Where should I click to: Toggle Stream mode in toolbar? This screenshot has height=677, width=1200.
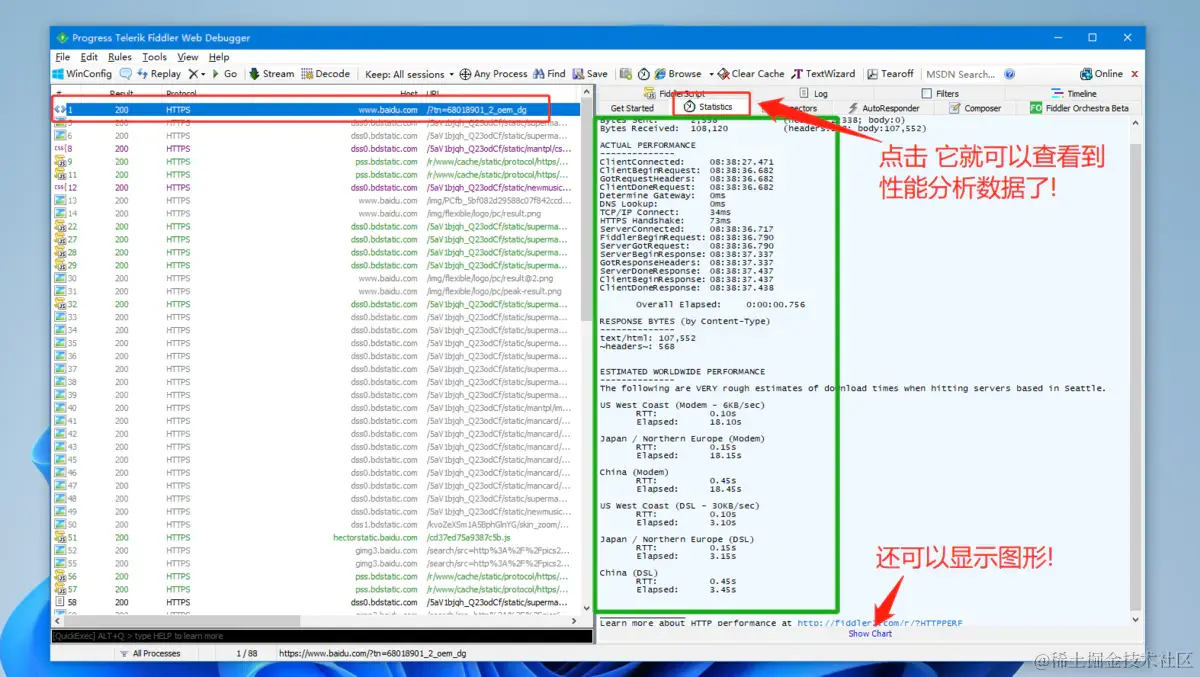(x=272, y=74)
